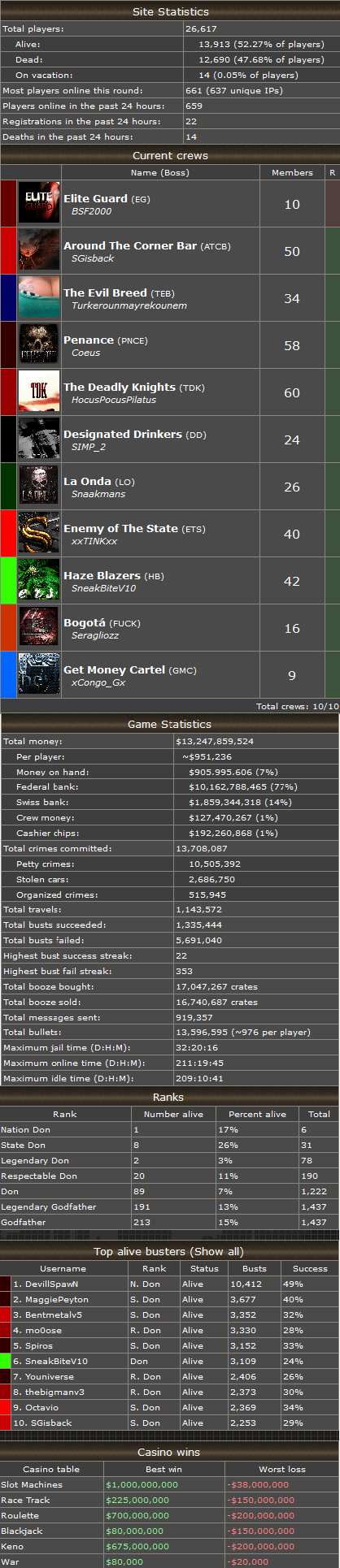Click the Enemy of The State logo
Screen dimensions: 340x1568
39,534
